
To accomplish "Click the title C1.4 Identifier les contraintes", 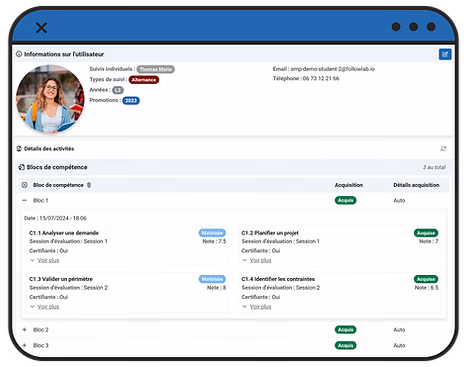I will tap(278, 279).
